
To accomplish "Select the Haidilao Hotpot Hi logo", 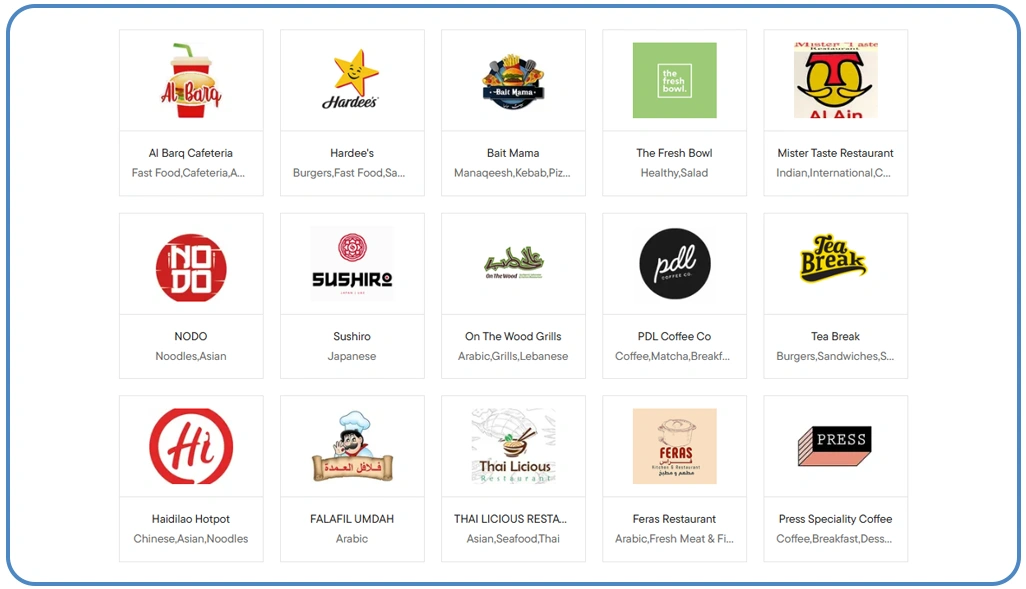I will 191,446.
